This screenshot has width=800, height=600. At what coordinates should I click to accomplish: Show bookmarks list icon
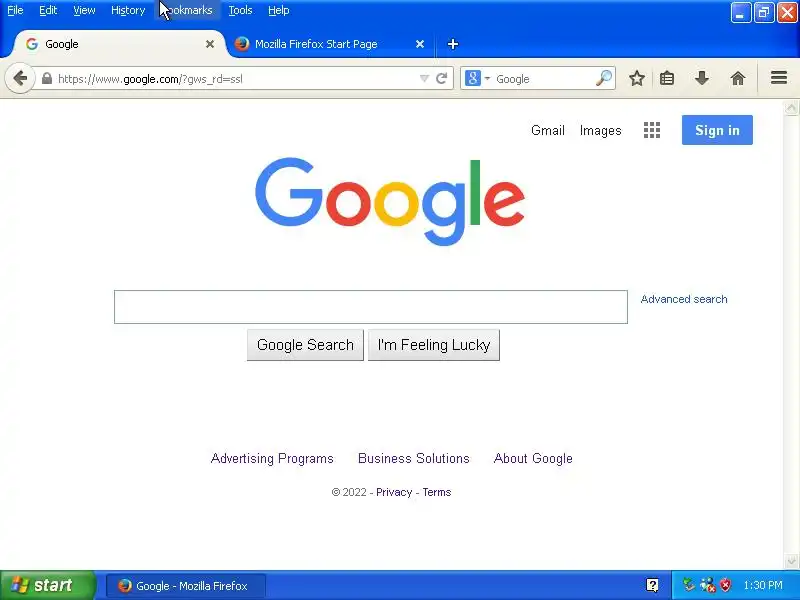[x=667, y=79]
